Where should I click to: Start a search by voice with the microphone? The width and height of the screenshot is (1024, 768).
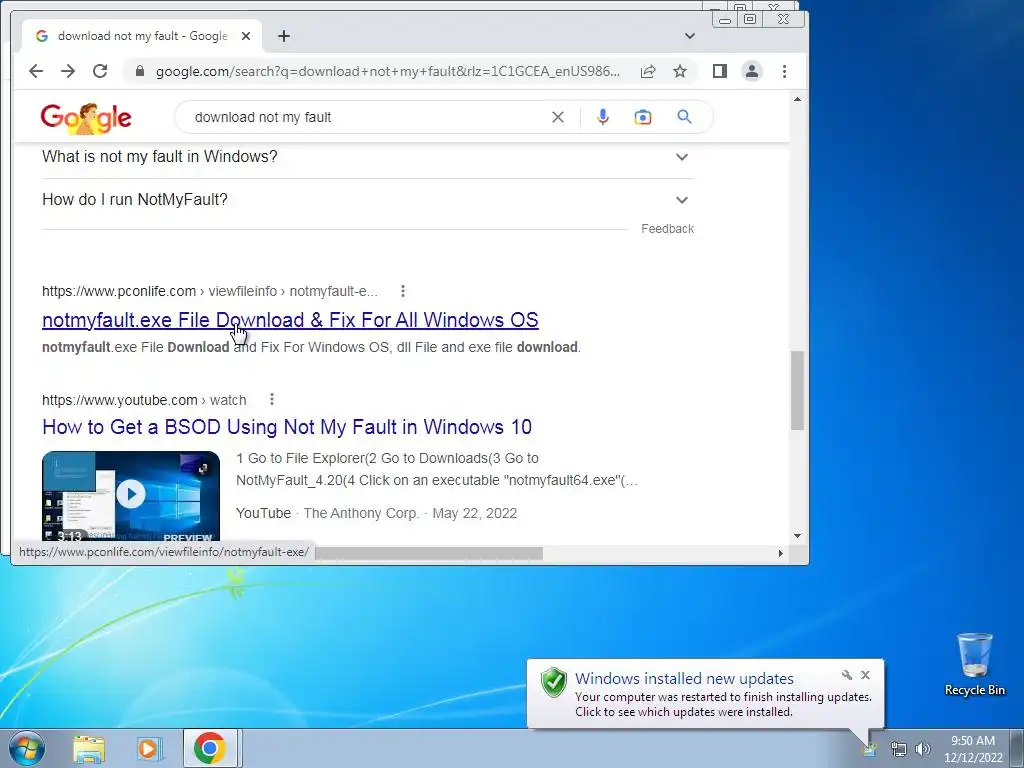click(603, 117)
